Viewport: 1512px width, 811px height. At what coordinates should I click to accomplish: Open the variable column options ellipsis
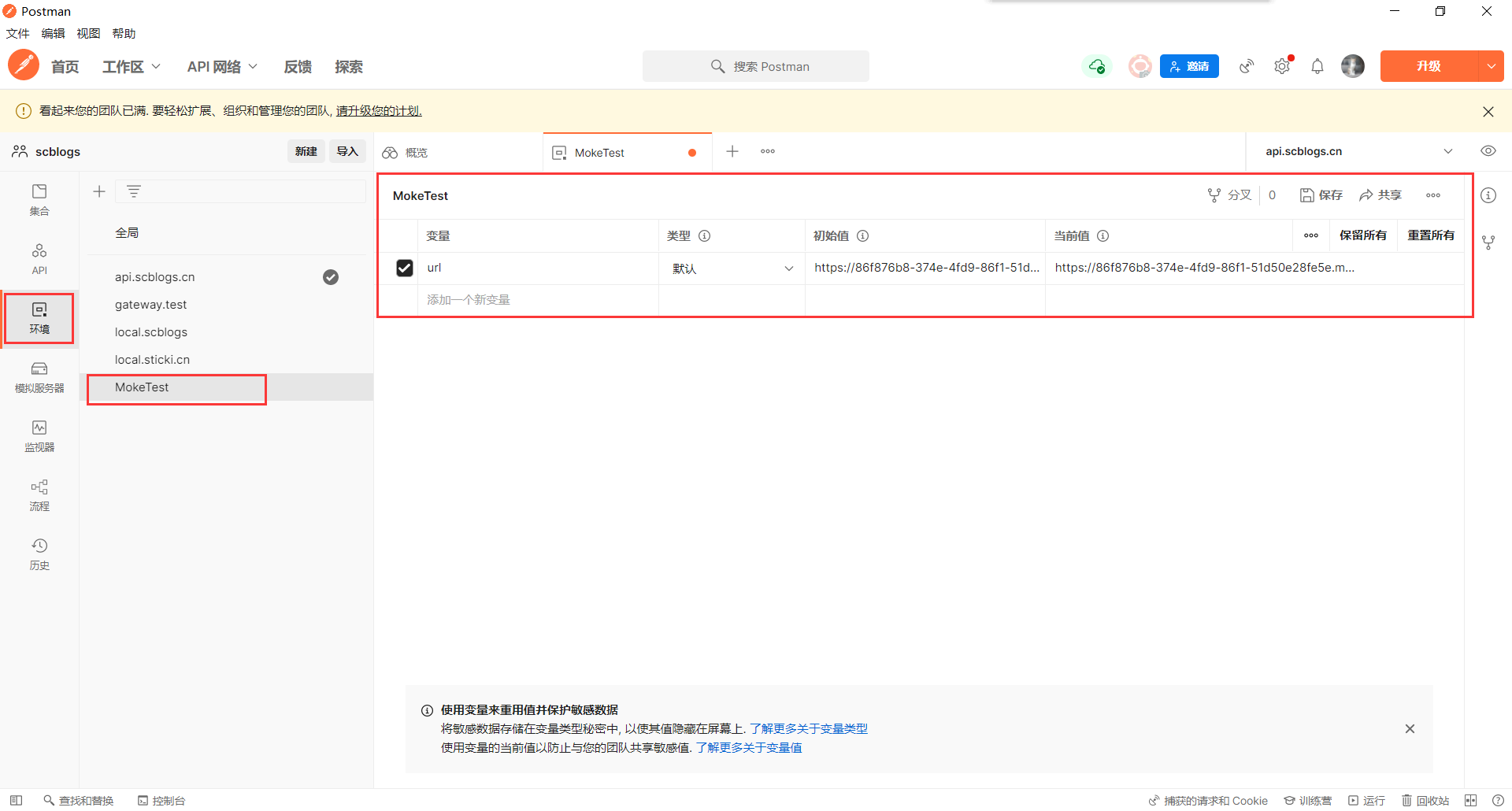1311,235
